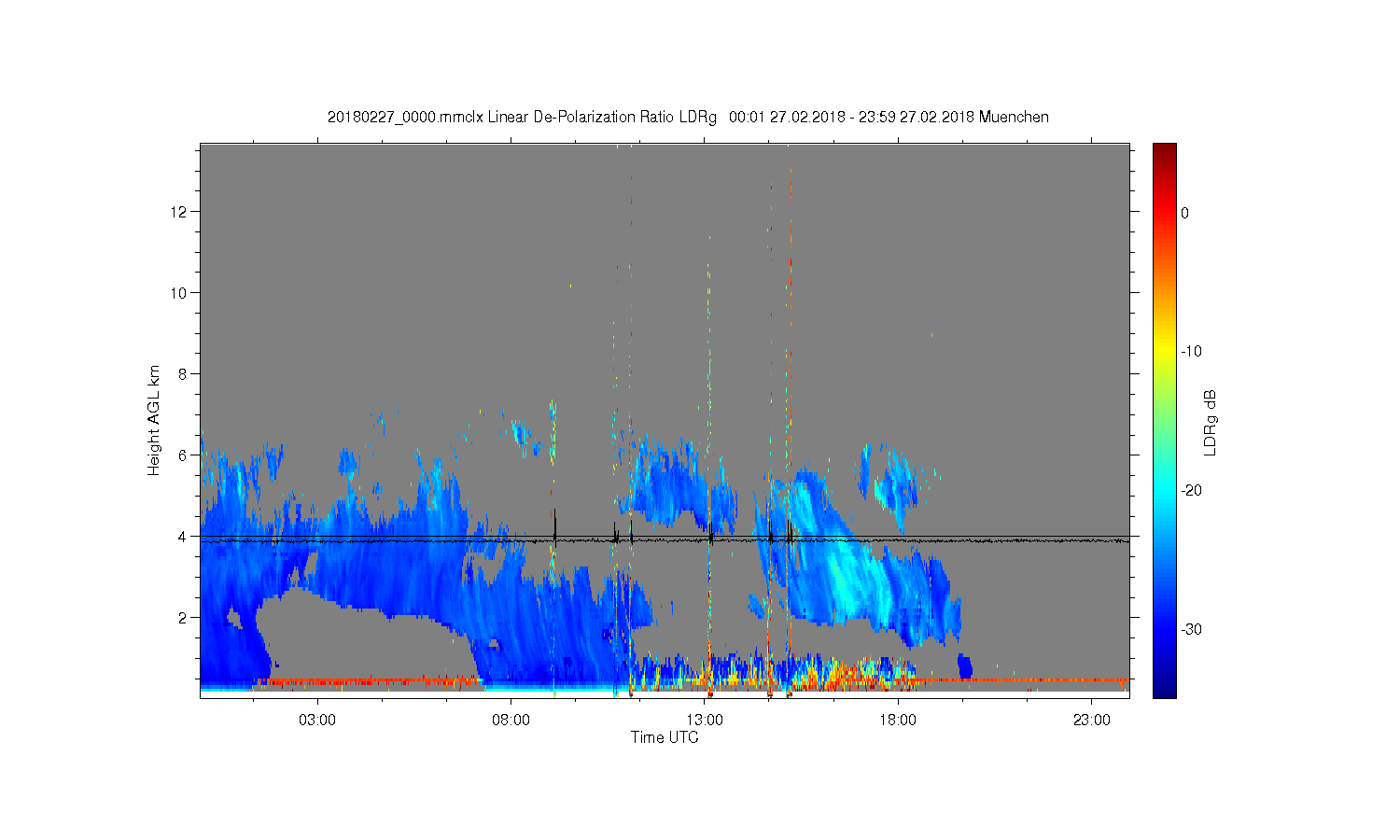Click the 08:00 time tick label
Image resolution: width=1400 pixels, height=840 pixels.
pos(511,721)
